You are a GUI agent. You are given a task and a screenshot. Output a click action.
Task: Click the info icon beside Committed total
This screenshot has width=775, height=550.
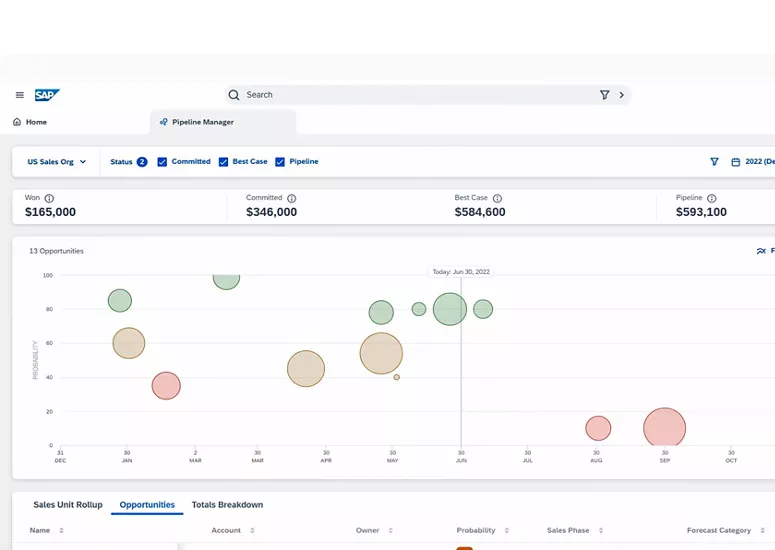coord(292,198)
